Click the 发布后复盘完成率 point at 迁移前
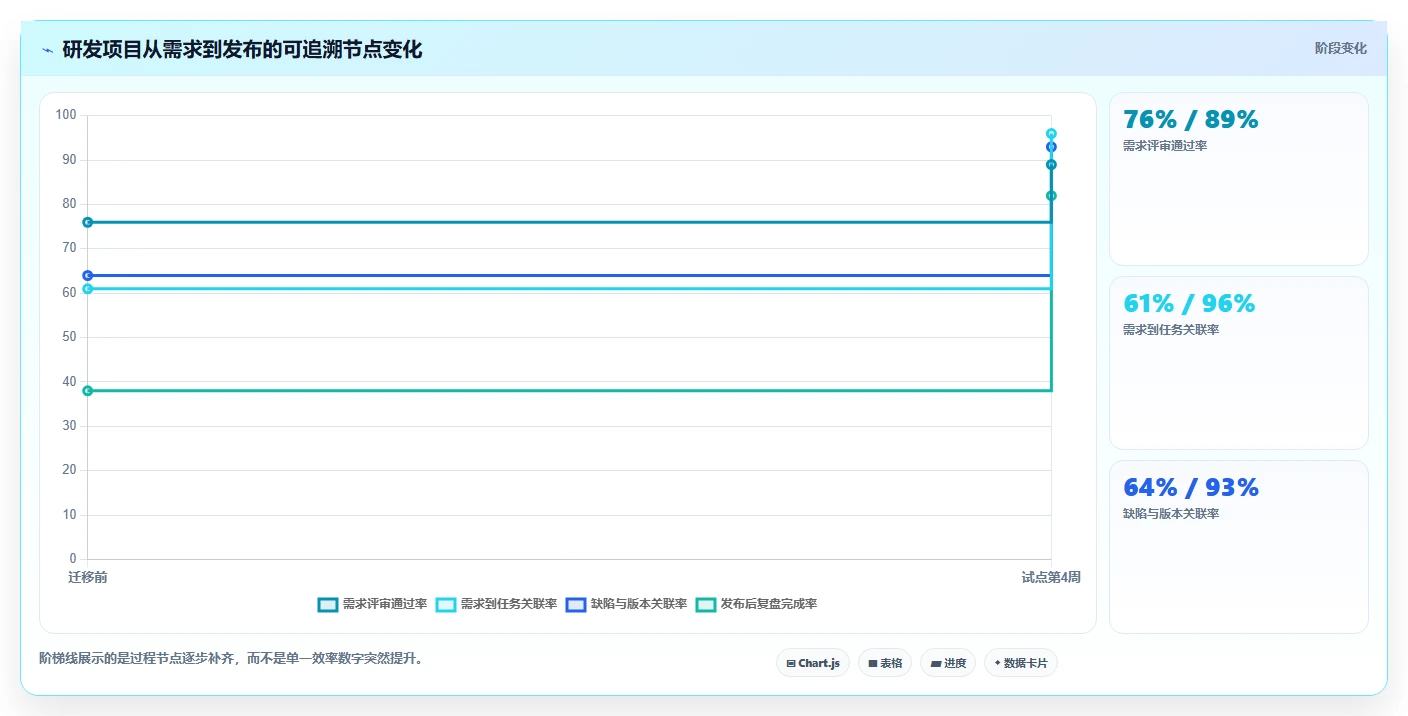1408x716 pixels. coord(87,391)
